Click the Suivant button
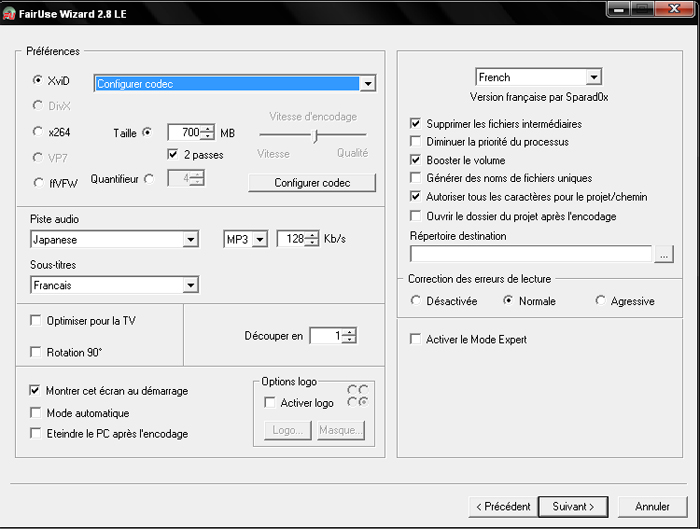Screen dimensions: 700x529 573,507
